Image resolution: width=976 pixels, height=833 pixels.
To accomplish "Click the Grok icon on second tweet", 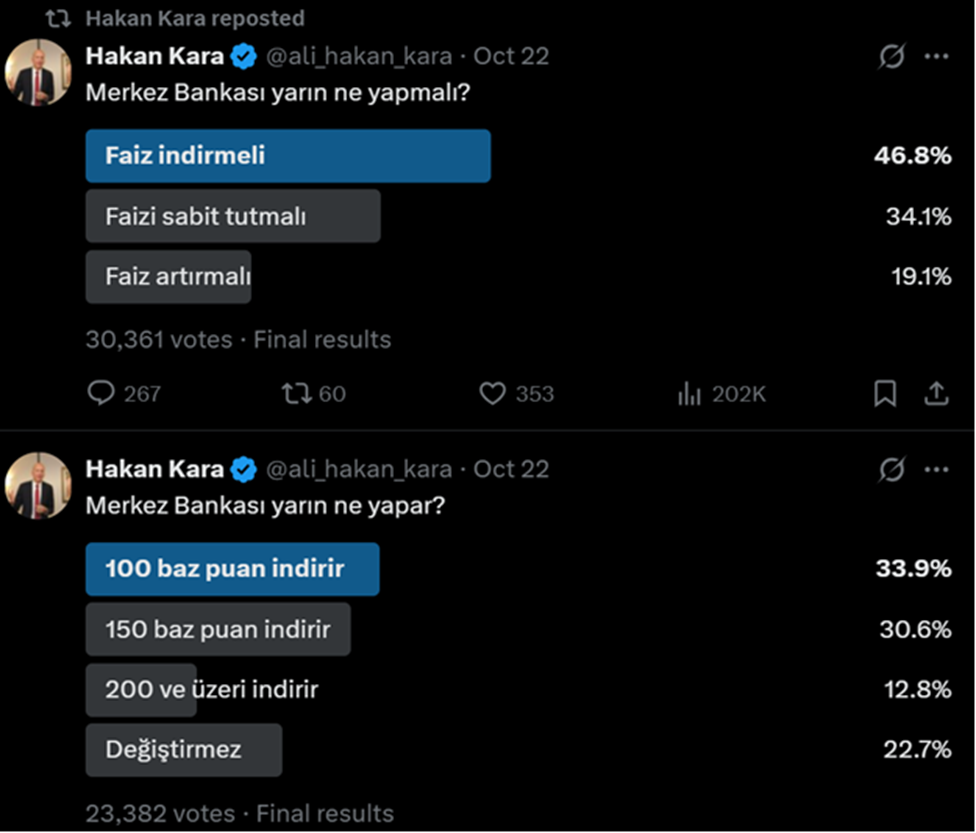I will [891, 469].
